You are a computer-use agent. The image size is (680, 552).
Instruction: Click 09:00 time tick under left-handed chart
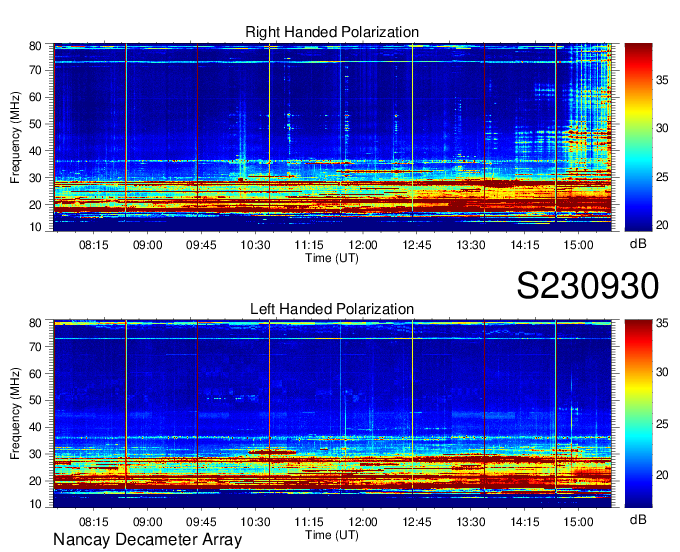click(147, 522)
